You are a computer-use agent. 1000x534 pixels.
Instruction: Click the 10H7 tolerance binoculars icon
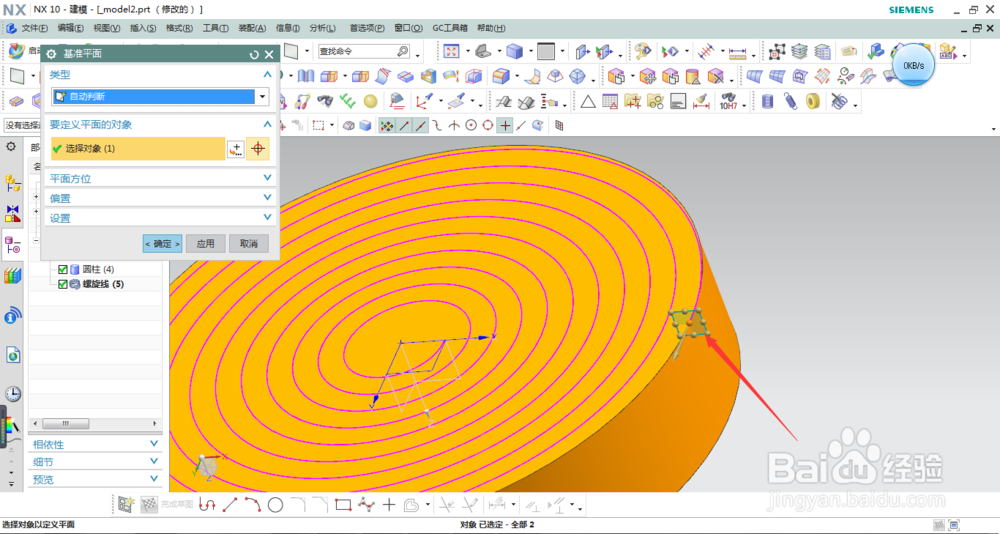(728, 101)
